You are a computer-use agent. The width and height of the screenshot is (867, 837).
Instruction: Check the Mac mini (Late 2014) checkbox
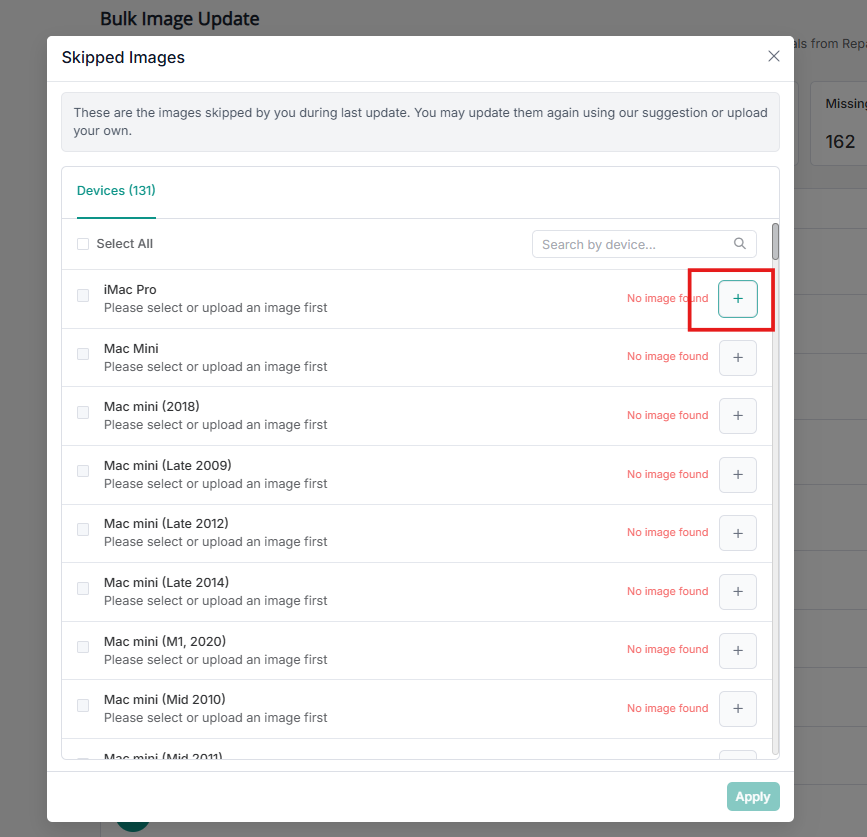point(83,590)
